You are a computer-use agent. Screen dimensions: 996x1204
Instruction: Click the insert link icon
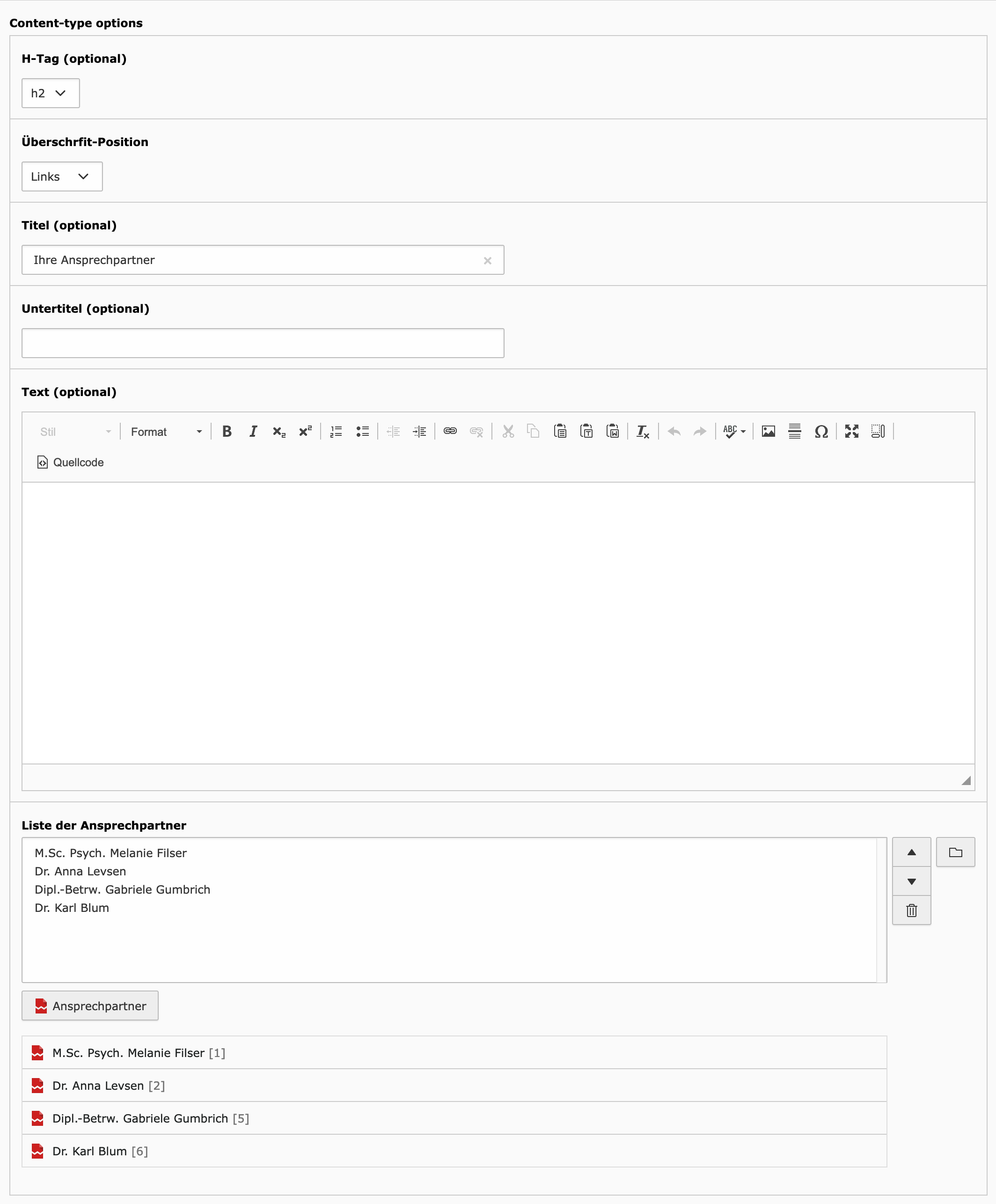[450, 431]
